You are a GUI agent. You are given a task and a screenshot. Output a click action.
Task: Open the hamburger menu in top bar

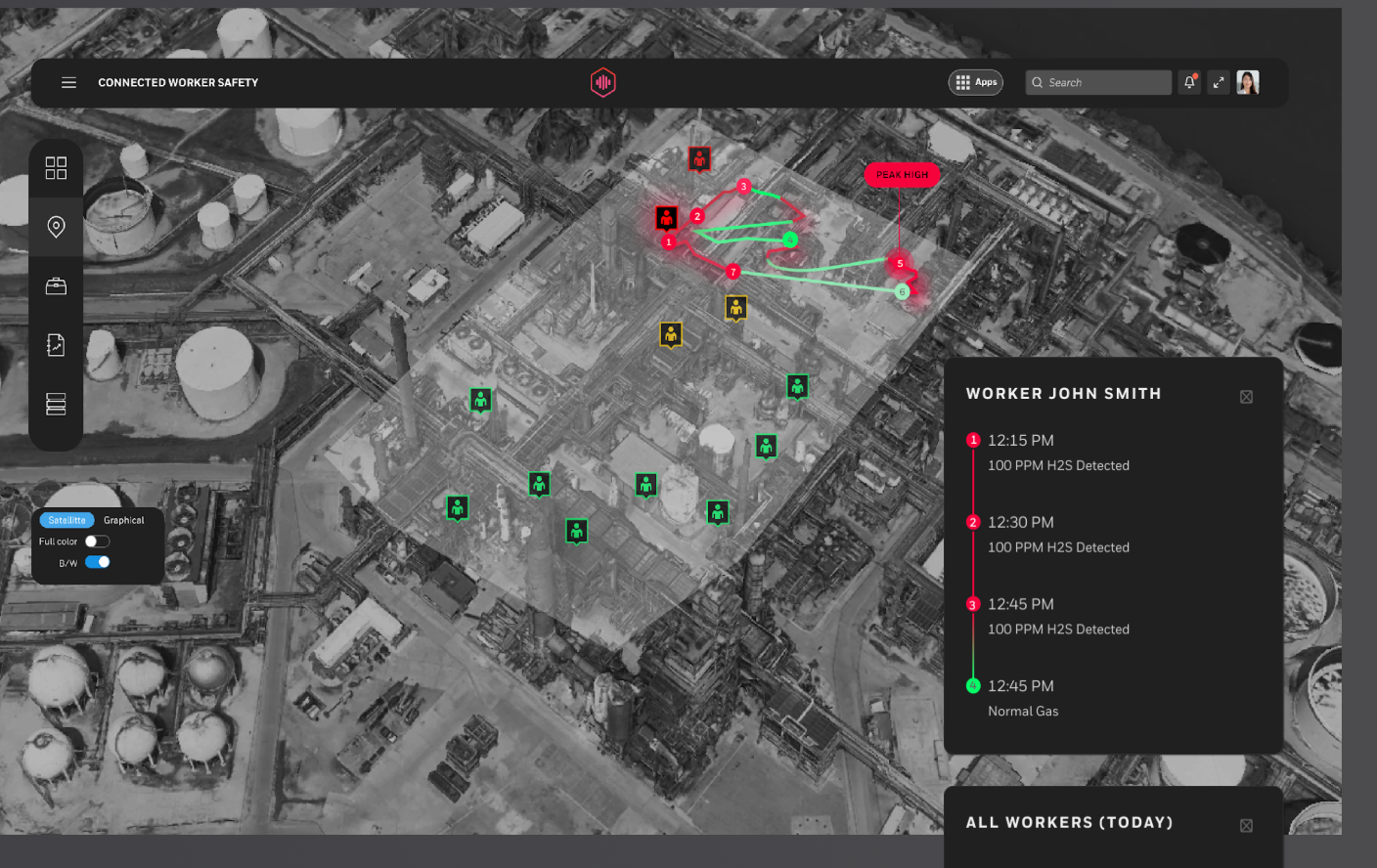pos(68,83)
